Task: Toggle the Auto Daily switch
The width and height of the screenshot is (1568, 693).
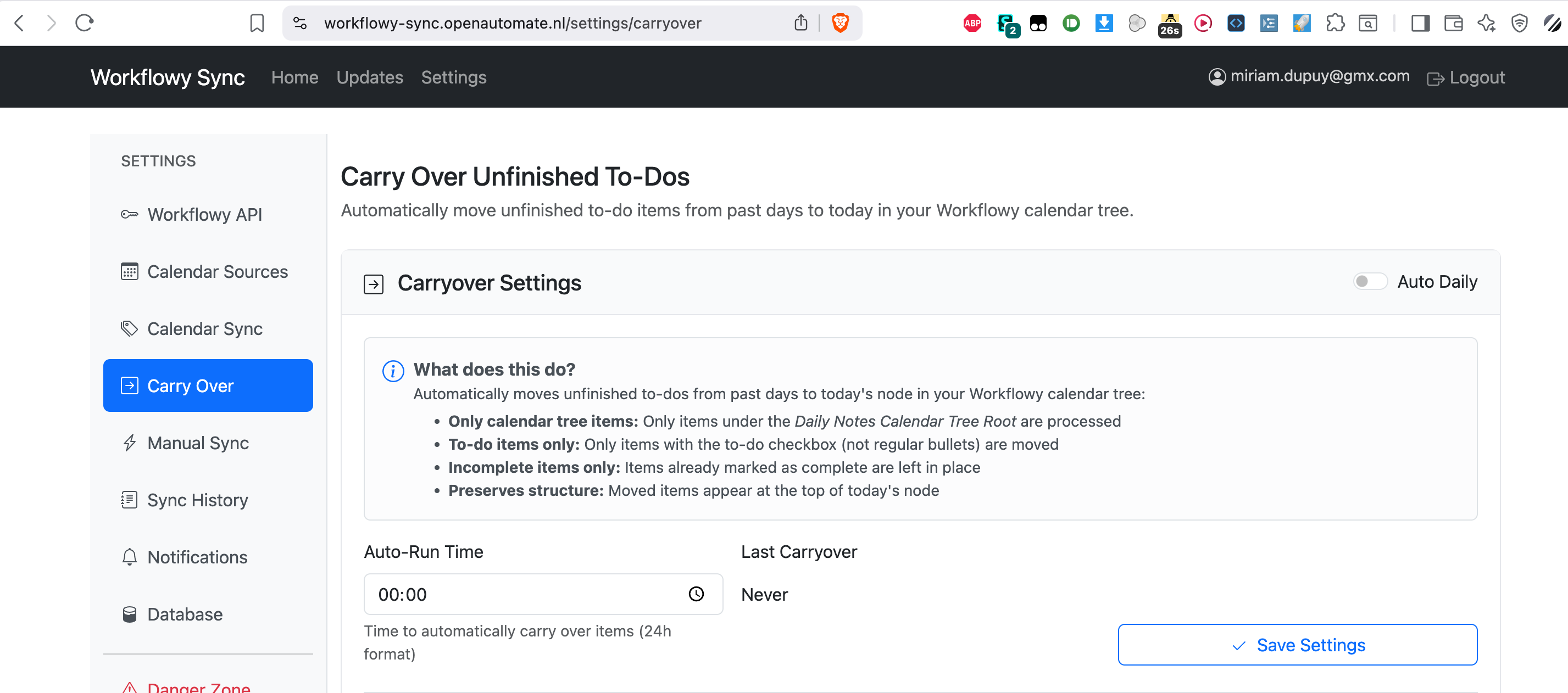Action: pyautogui.click(x=1370, y=282)
